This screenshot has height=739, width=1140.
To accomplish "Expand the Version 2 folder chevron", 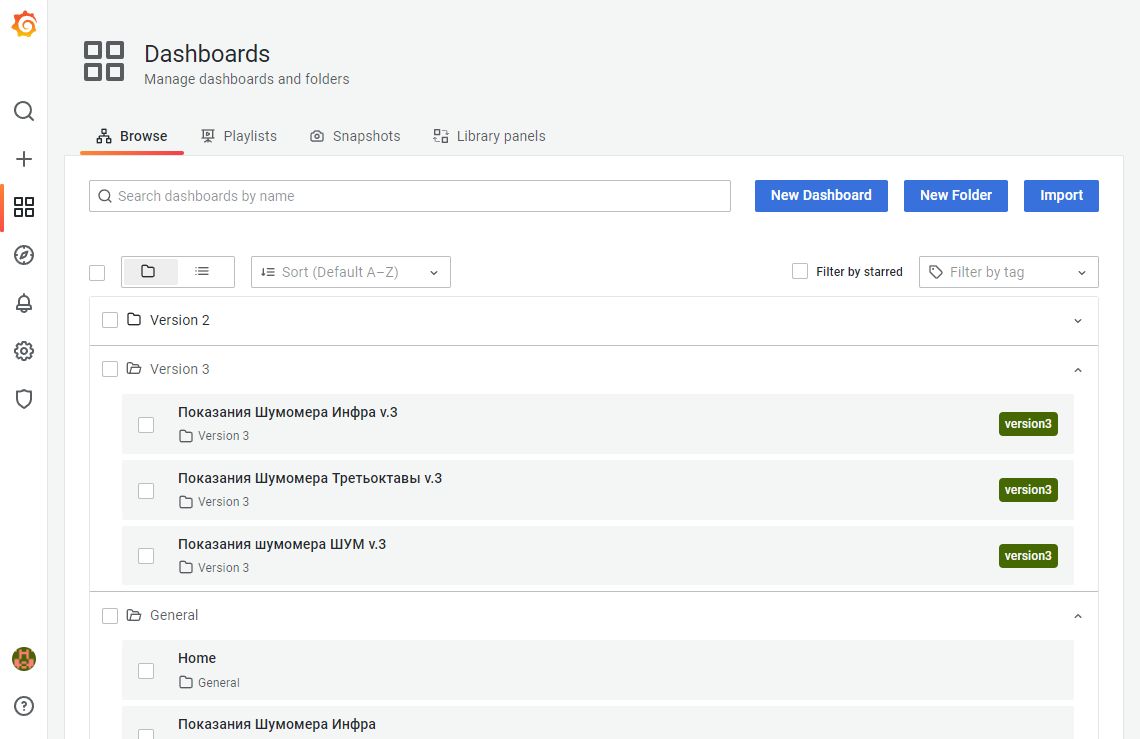I will (x=1078, y=321).
